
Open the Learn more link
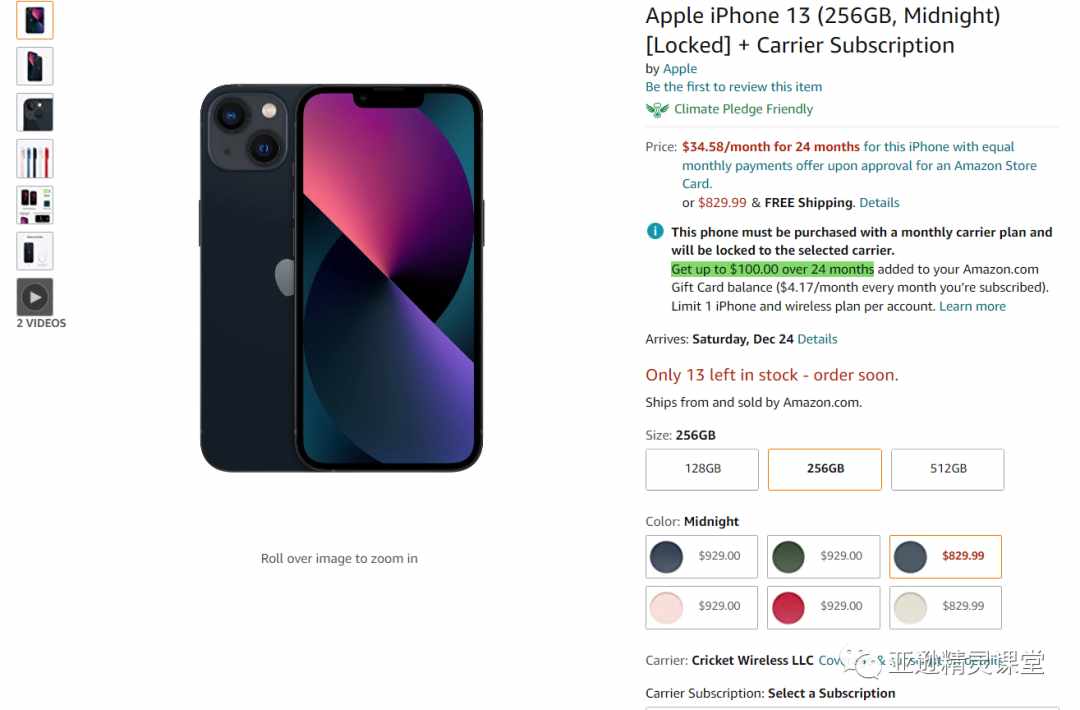click(972, 306)
